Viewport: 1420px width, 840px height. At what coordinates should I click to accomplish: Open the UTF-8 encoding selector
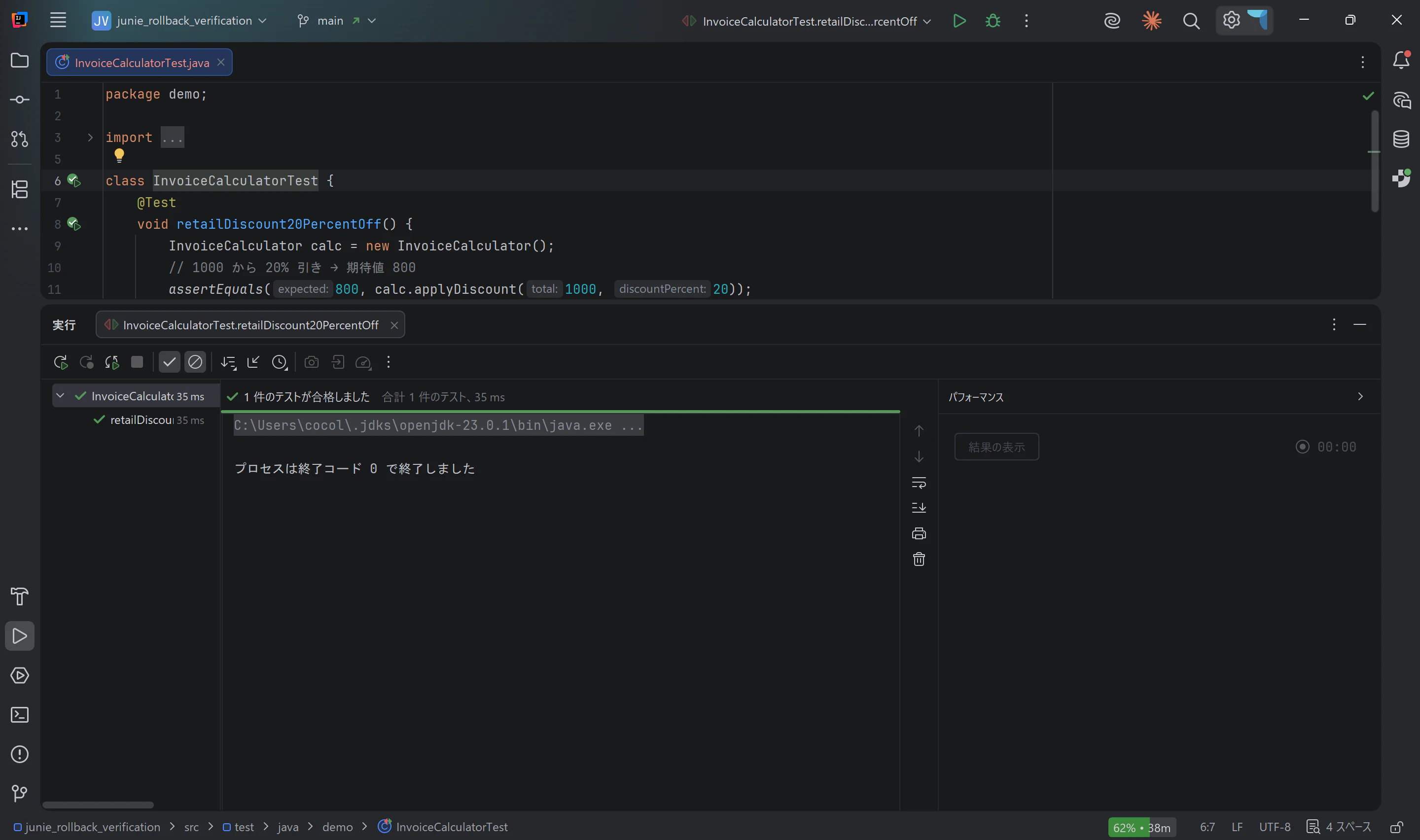point(1275,827)
